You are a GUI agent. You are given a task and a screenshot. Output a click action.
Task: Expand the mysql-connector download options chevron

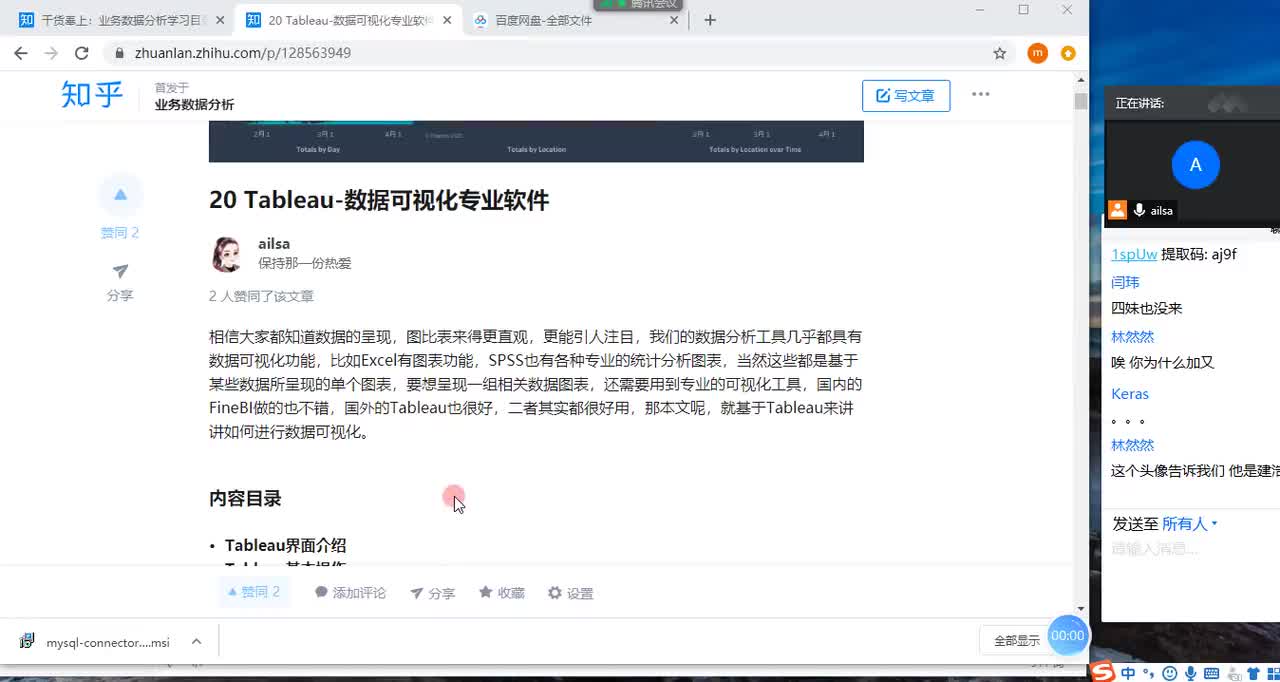(x=196, y=642)
